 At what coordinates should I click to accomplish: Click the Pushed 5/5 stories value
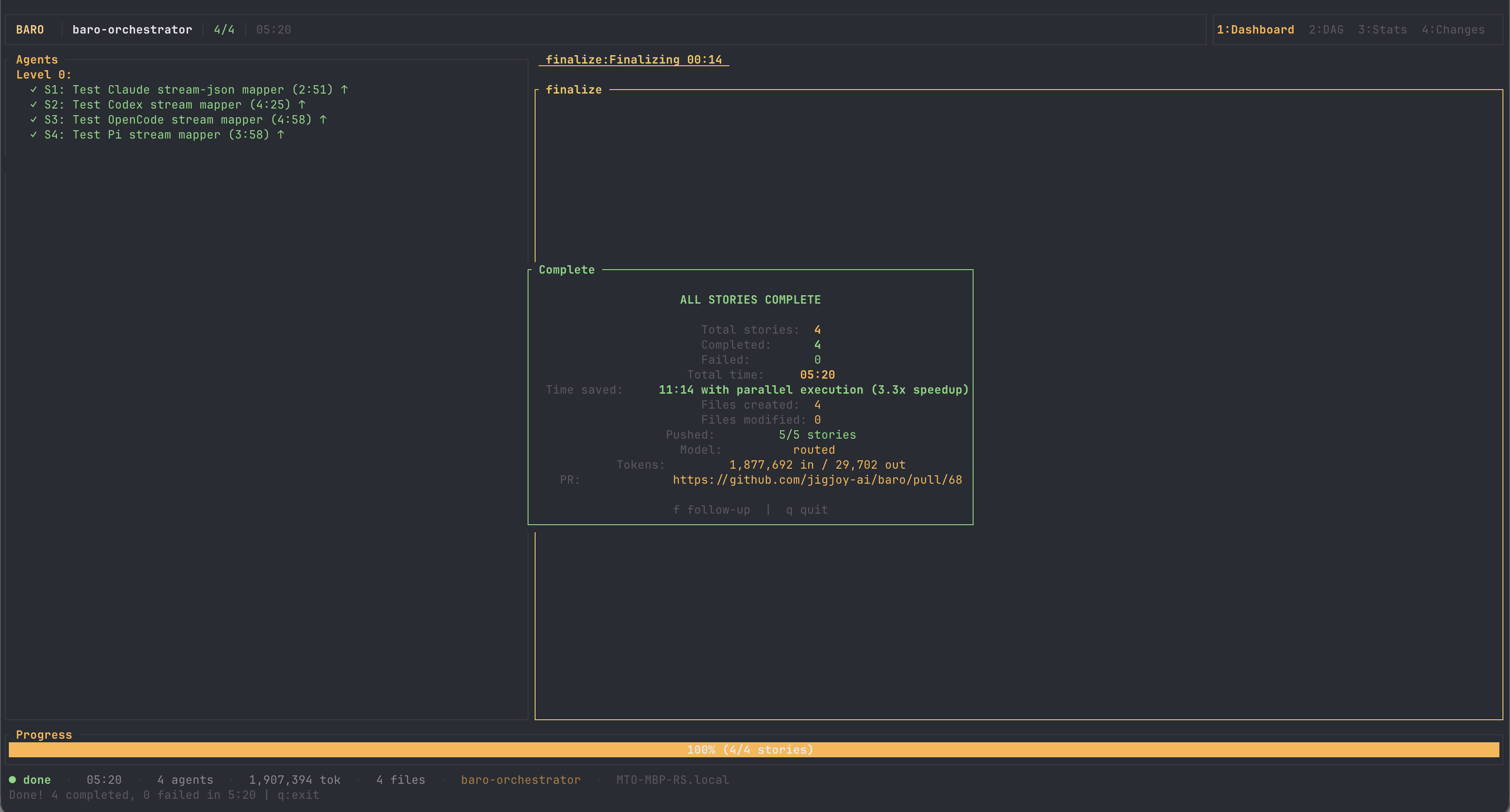point(817,434)
